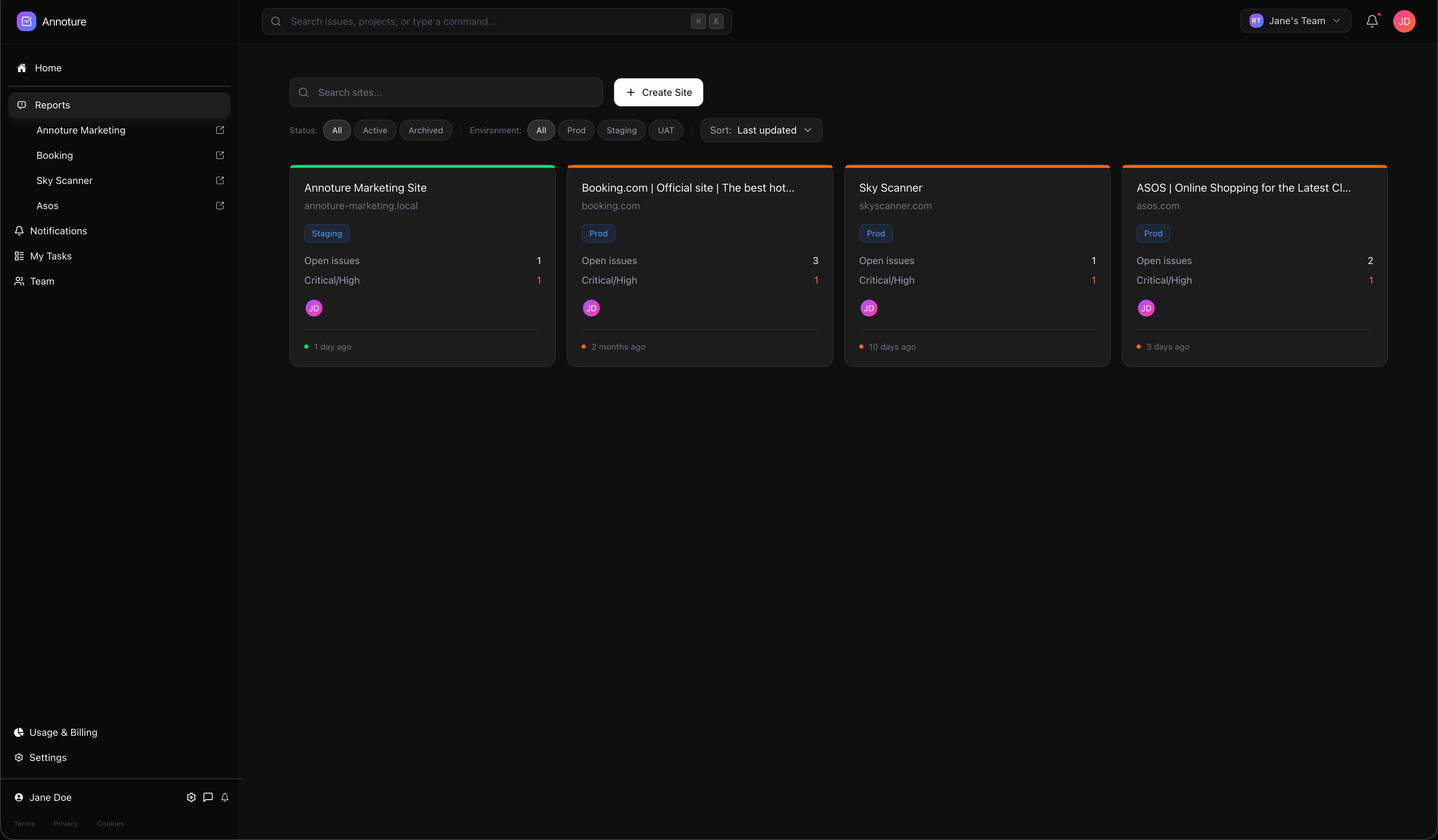The width and height of the screenshot is (1438, 840).
Task: Open the ASOS site card title
Action: (x=1244, y=188)
